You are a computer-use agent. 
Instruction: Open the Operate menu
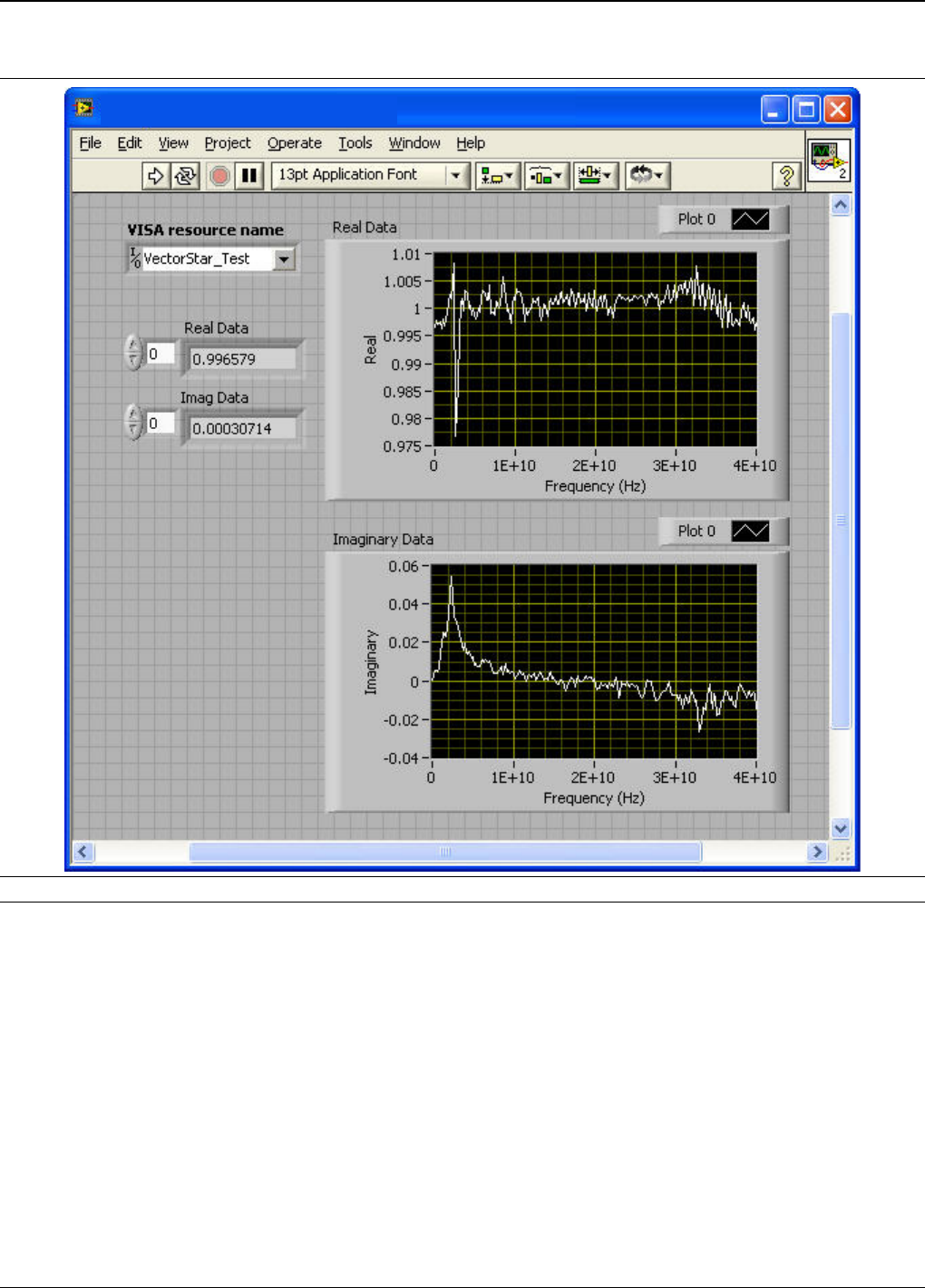295,142
